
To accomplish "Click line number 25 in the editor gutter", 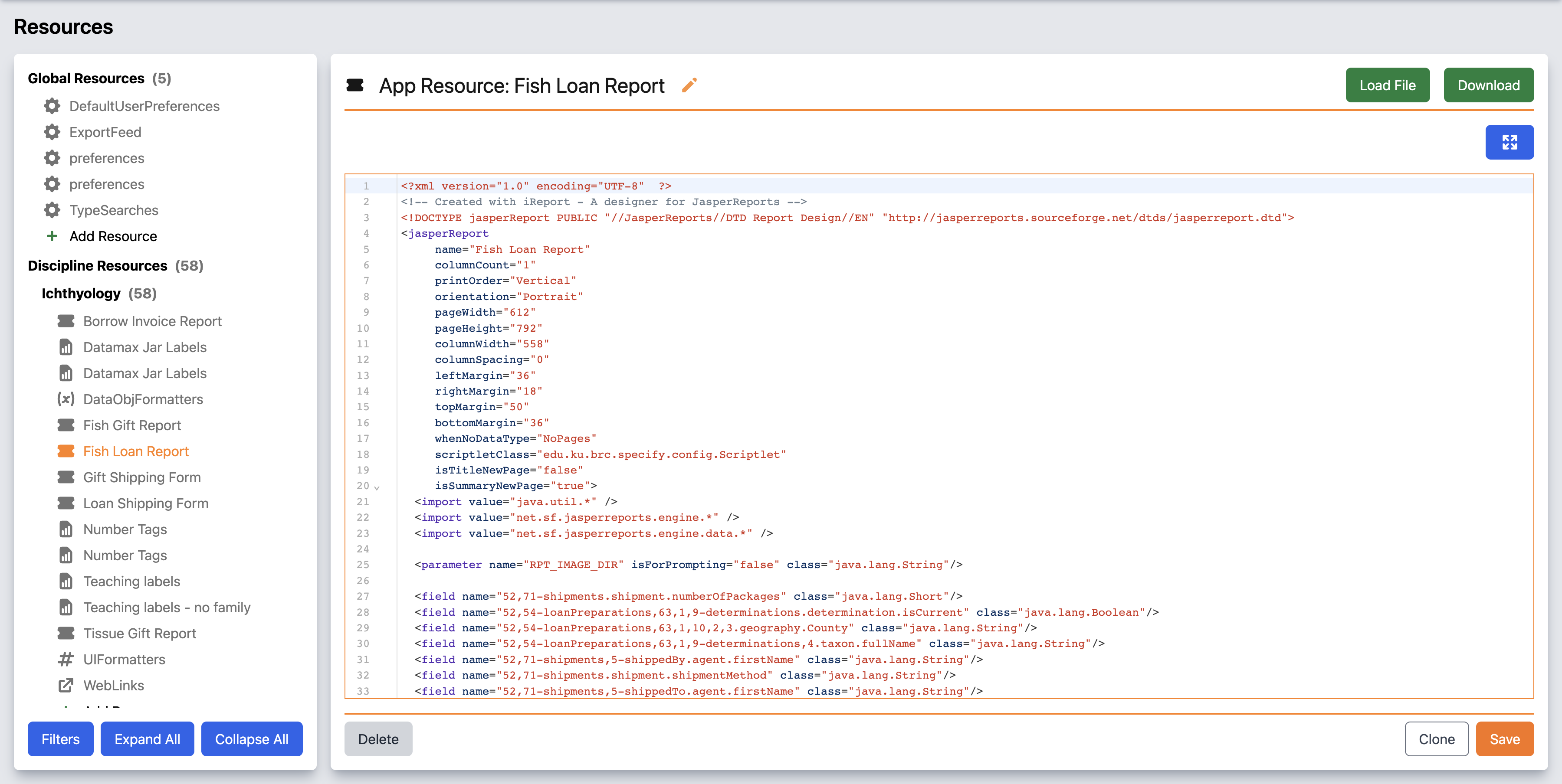I will point(363,565).
